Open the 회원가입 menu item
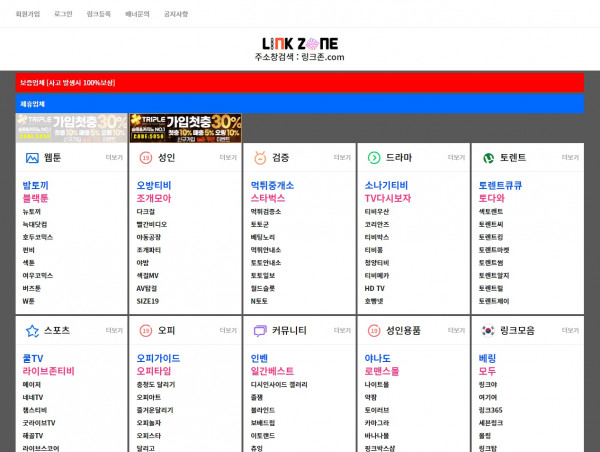Viewport: 600px width, 452px height. (x=27, y=15)
